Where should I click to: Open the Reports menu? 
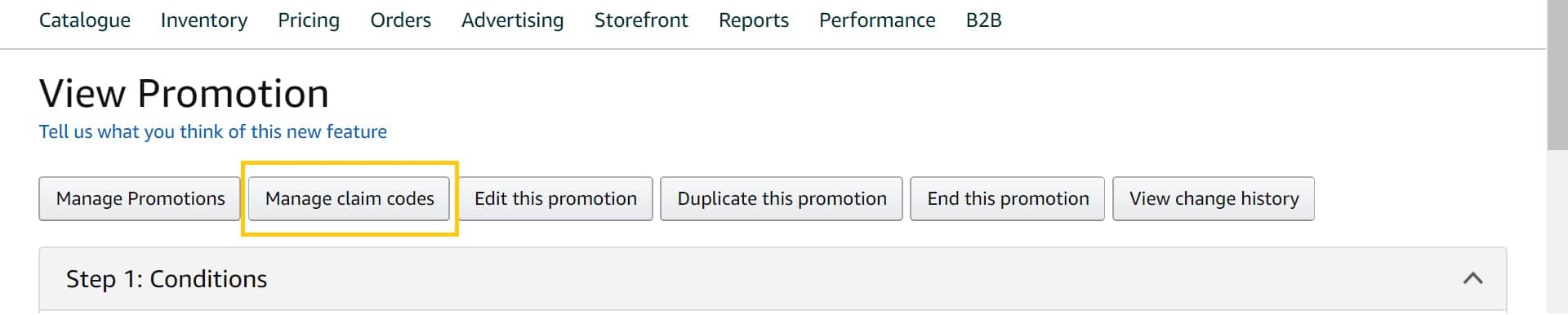pos(754,20)
